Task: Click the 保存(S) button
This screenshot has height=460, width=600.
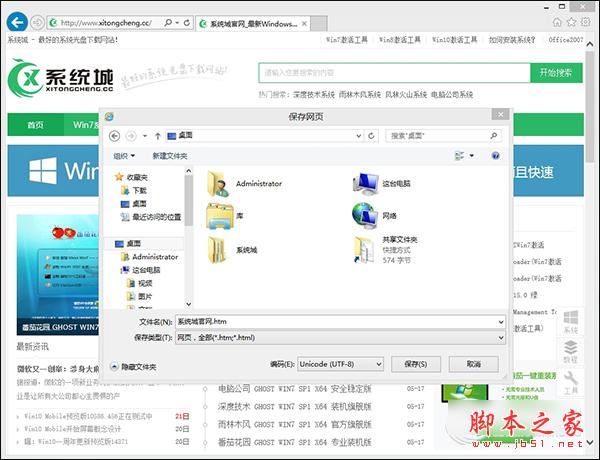Action: click(x=416, y=364)
